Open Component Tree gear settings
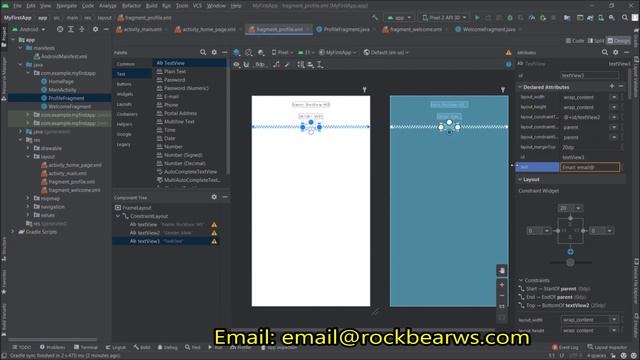 click(x=214, y=197)
